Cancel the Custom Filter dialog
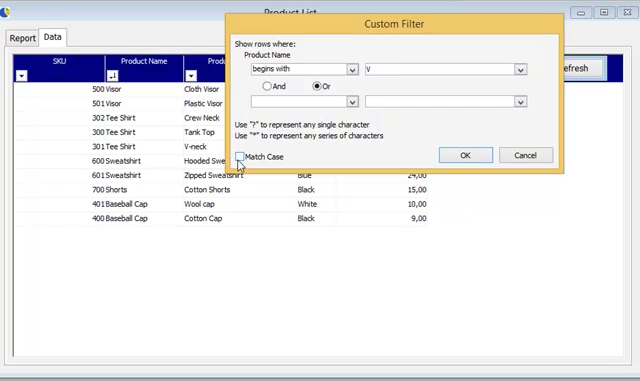Screen dimensions: 640x381 pyautogui.click(x=526, y=155)
